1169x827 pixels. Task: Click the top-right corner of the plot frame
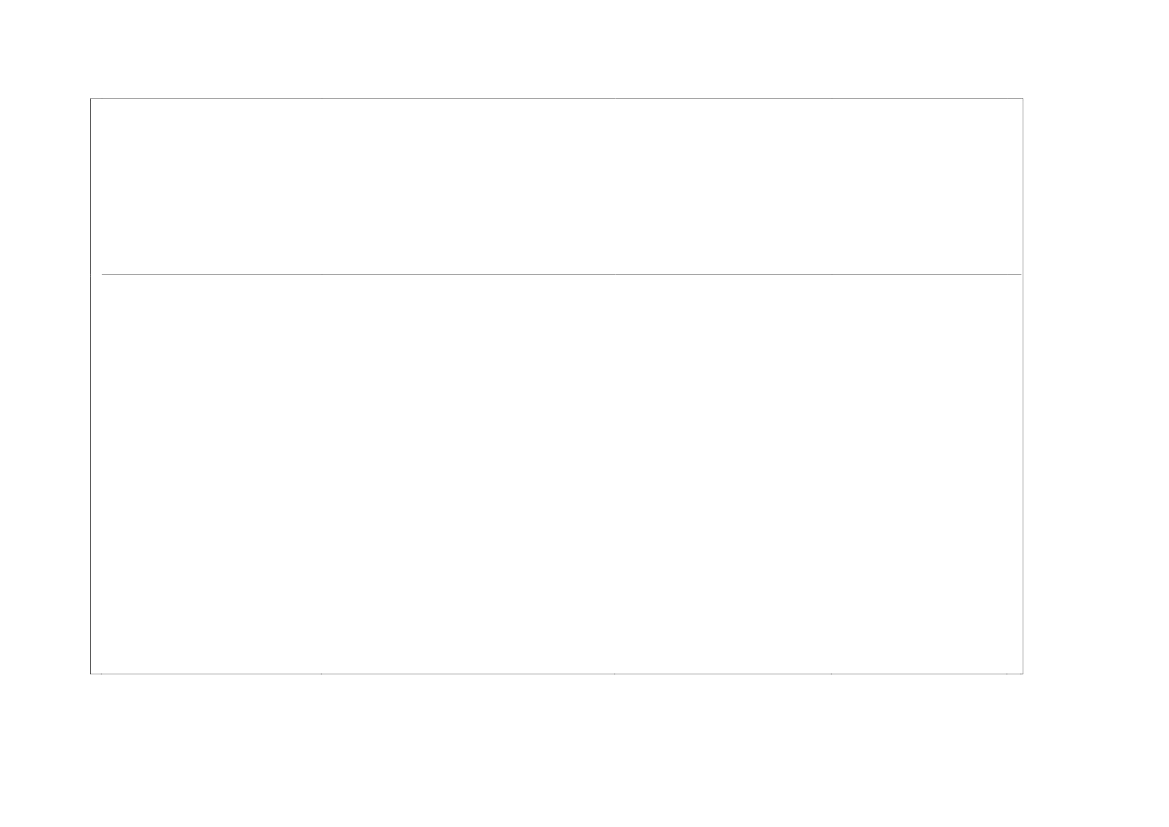(1023, 98)
